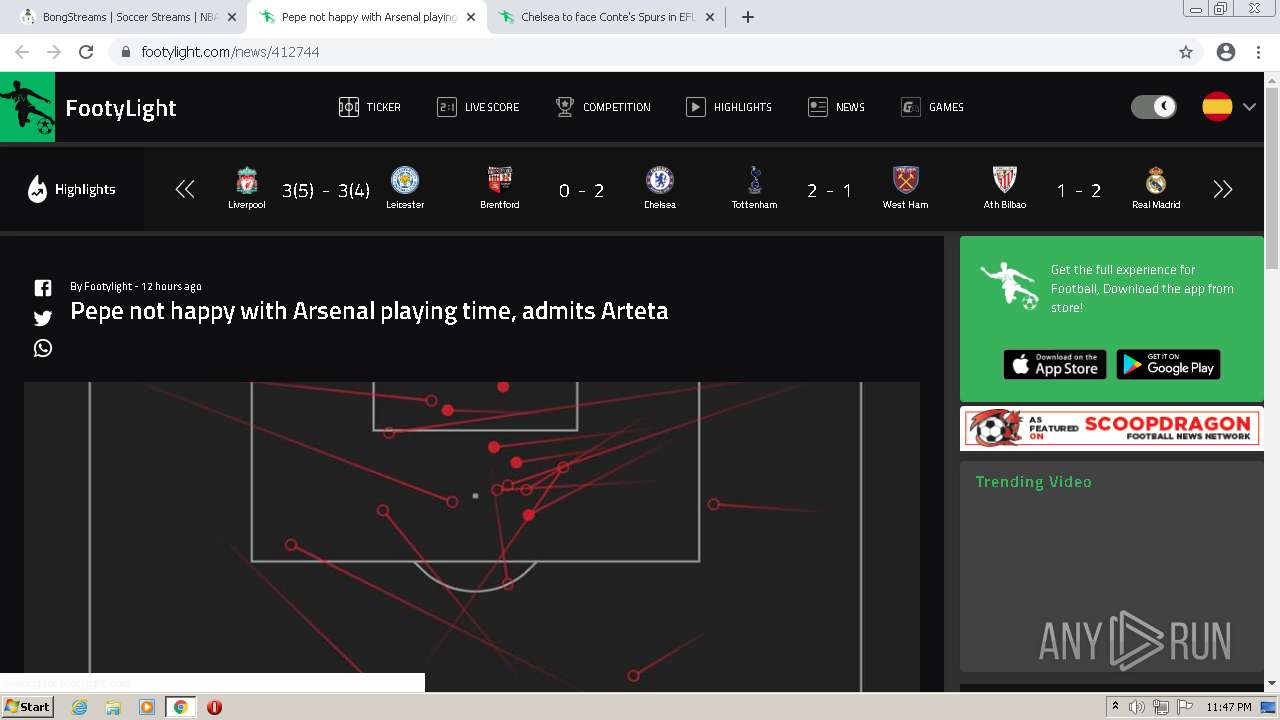Click the article headline about Pepe
This screenshot has width=1280, height=720.
point(369,311)
